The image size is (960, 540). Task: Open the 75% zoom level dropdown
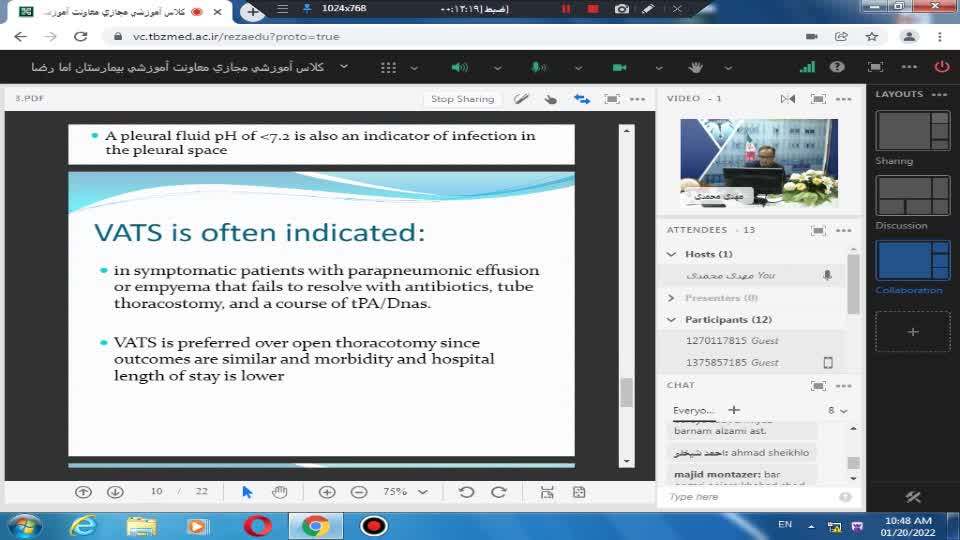coord(422,492)
